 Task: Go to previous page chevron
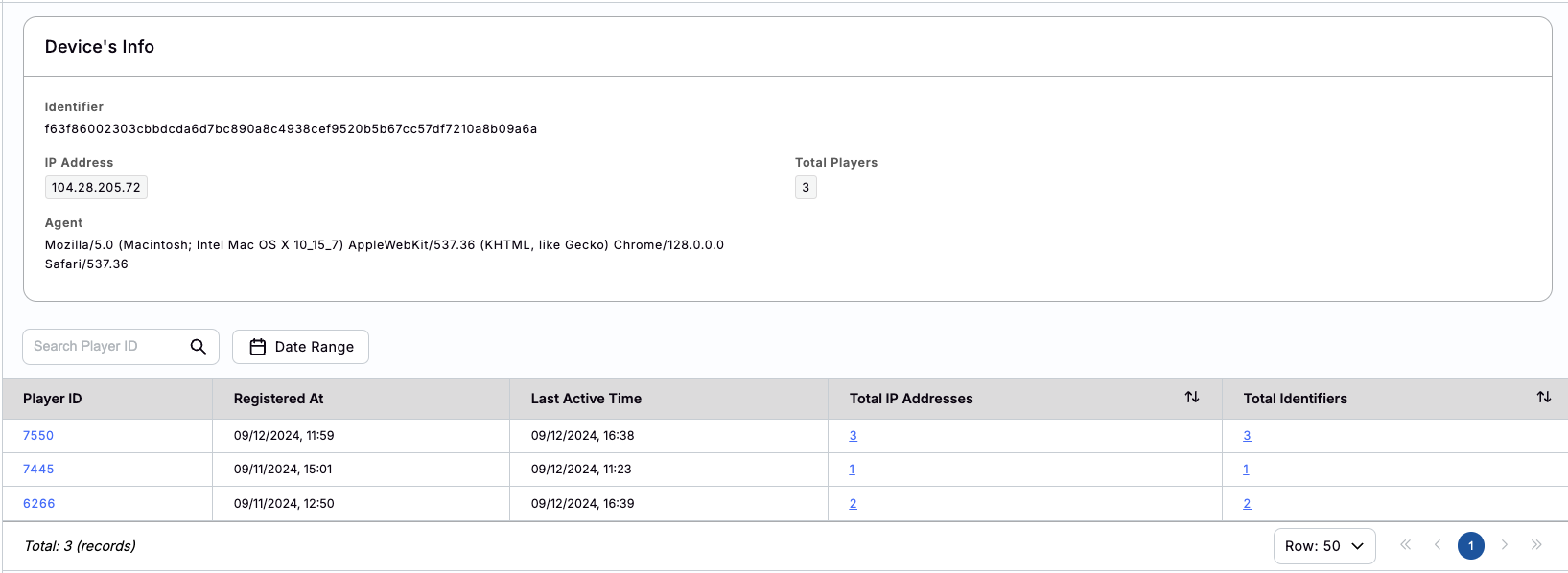(1438, 545)
